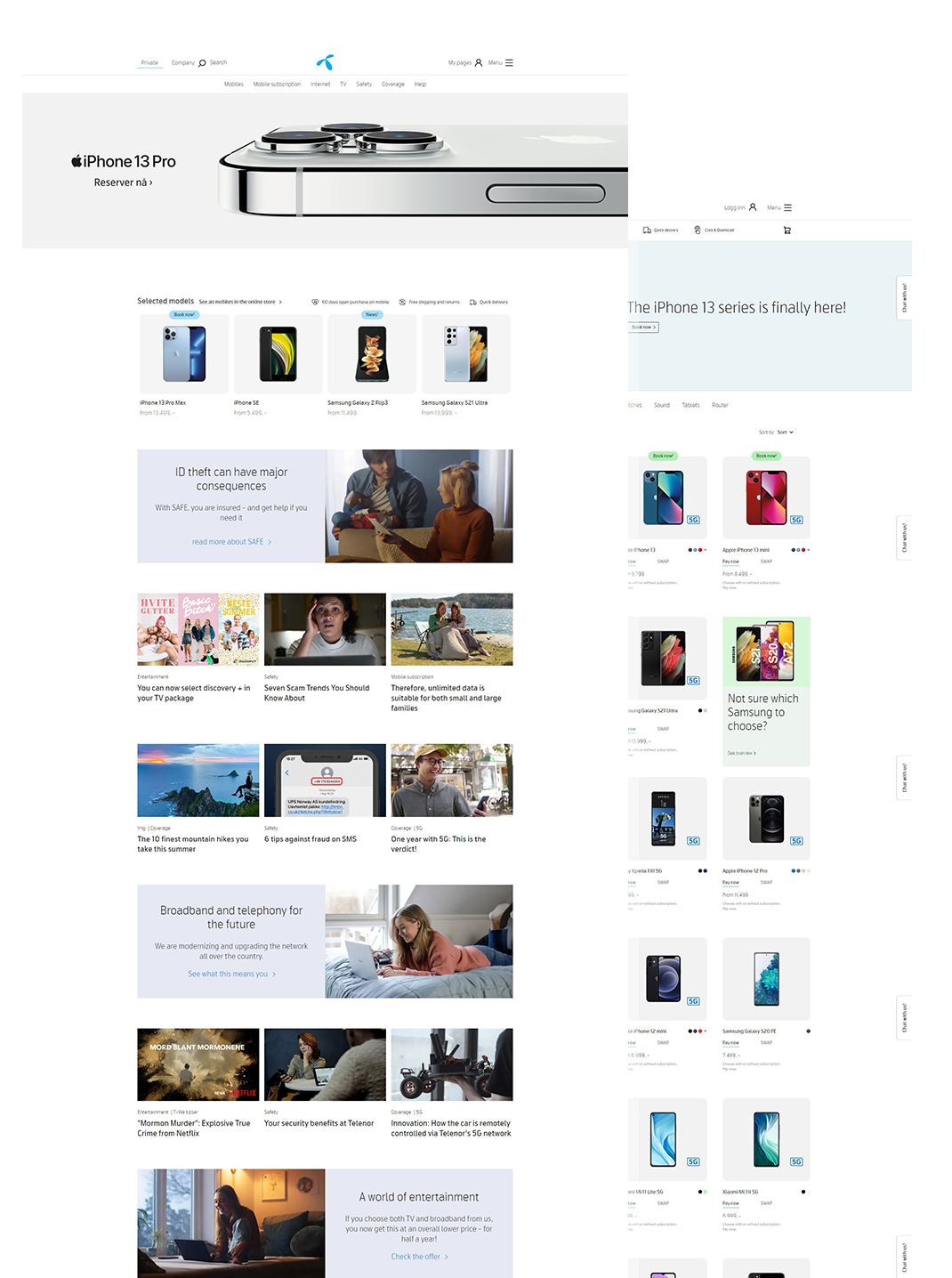Screen dimensions: 952x1278
Task: Click the chevron after Check the offer
Action: coord(446,1257)
